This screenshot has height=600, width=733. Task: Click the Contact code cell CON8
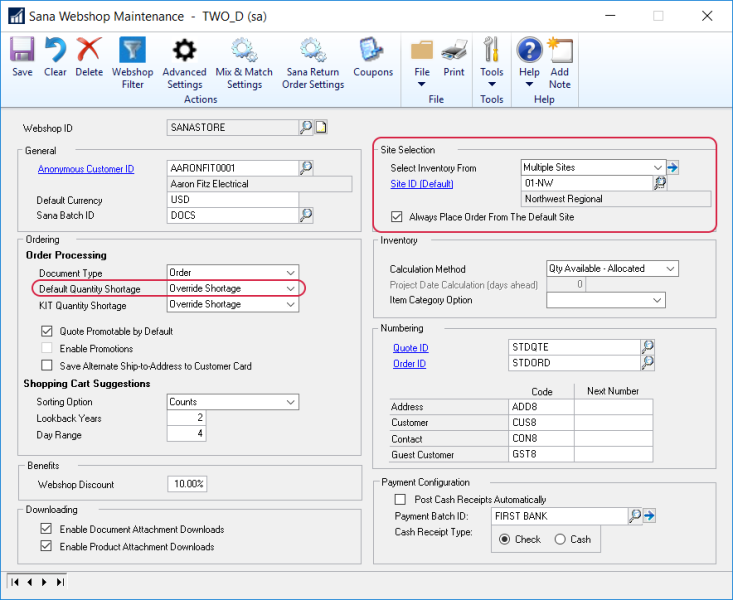click(541, 438)
